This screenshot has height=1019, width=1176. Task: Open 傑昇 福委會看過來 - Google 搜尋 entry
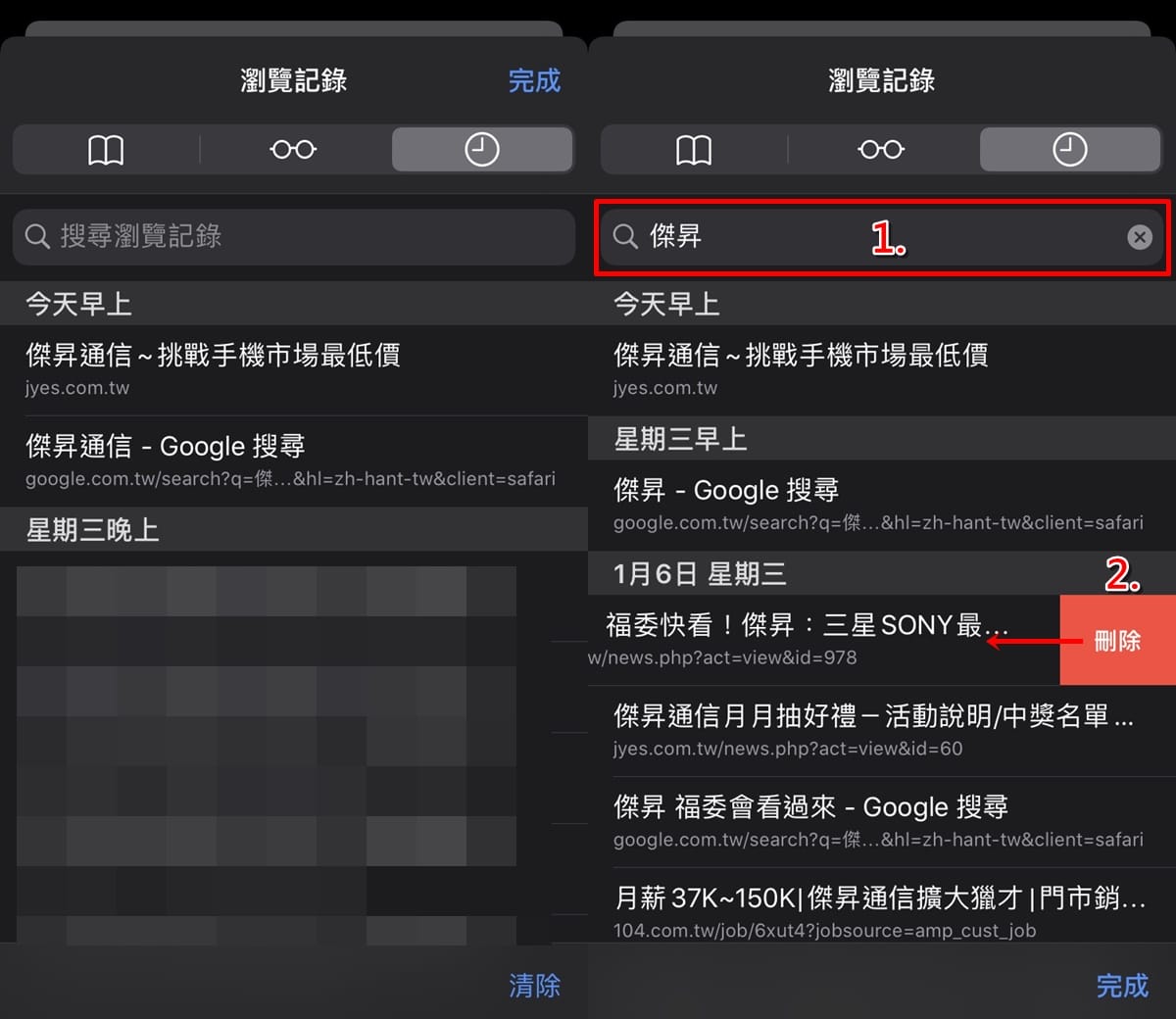882,822
